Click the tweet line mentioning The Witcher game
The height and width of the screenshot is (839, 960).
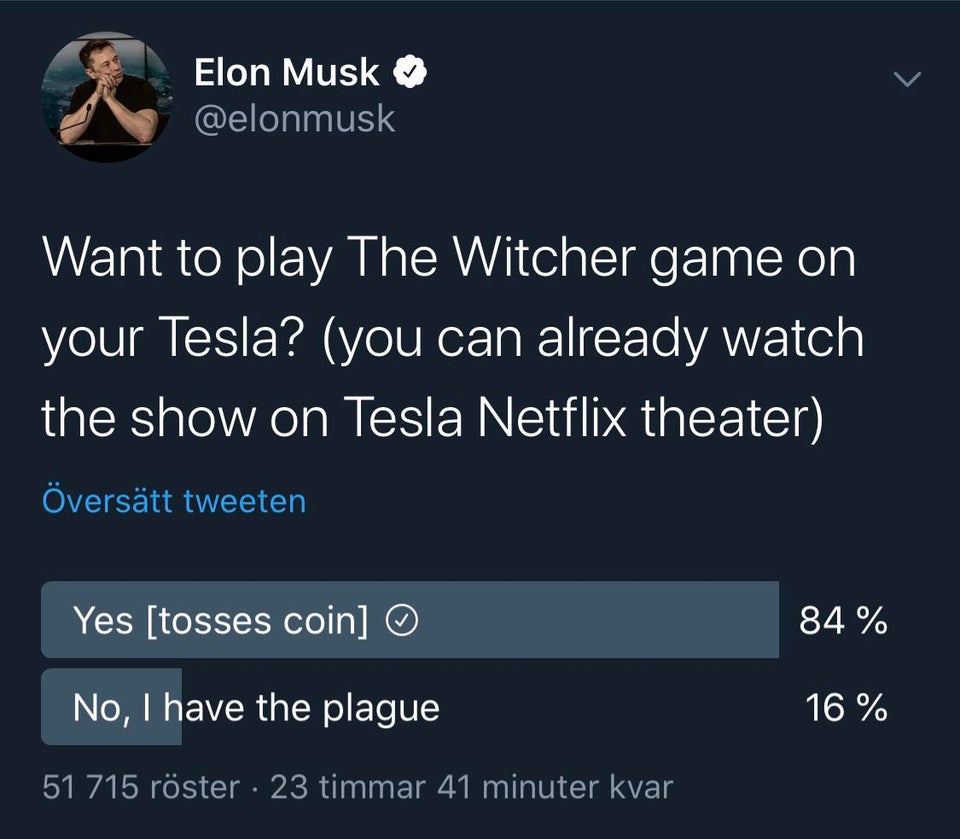[x=449, y=257]
